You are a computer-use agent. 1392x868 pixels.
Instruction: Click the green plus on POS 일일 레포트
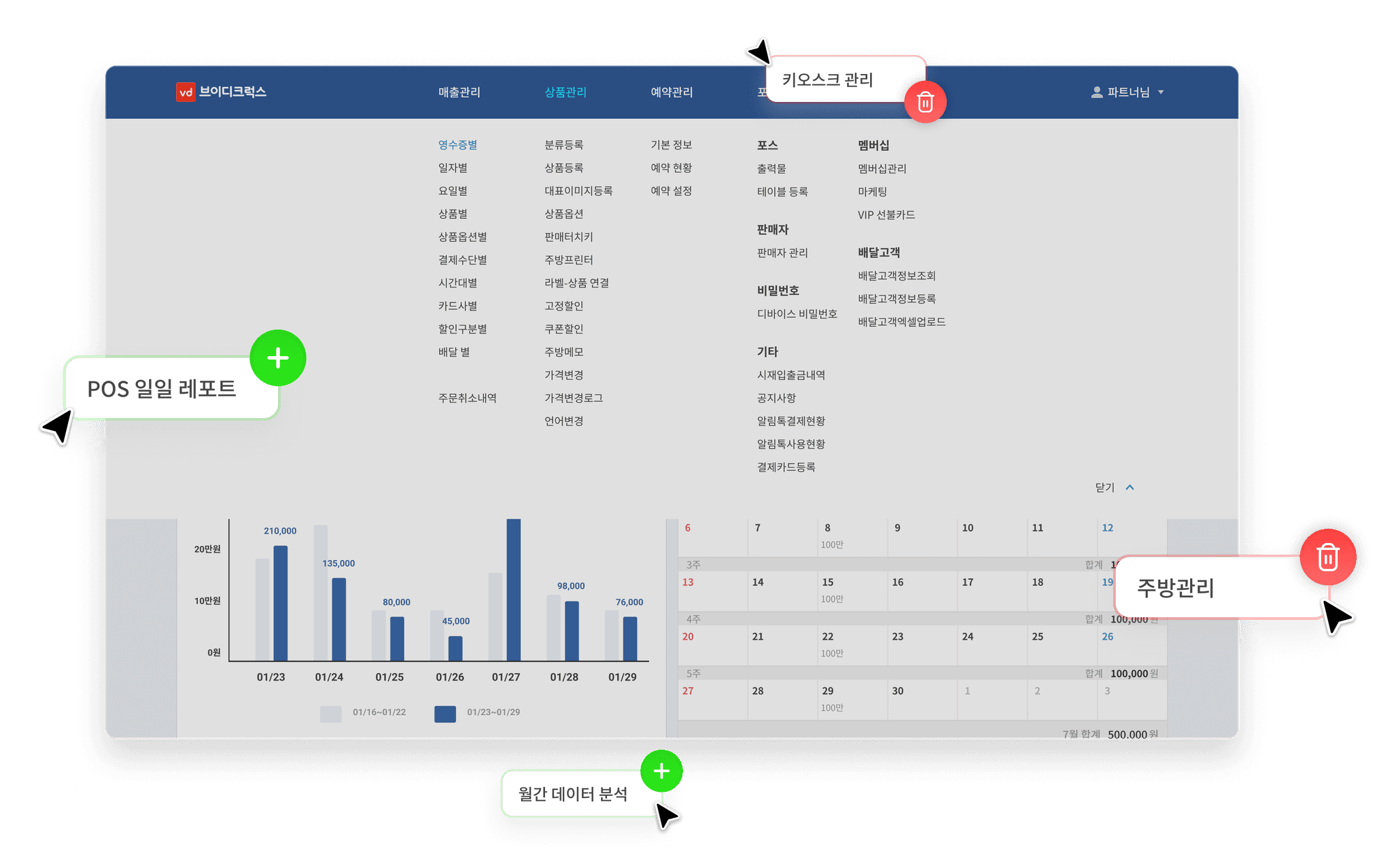[277, 358]
